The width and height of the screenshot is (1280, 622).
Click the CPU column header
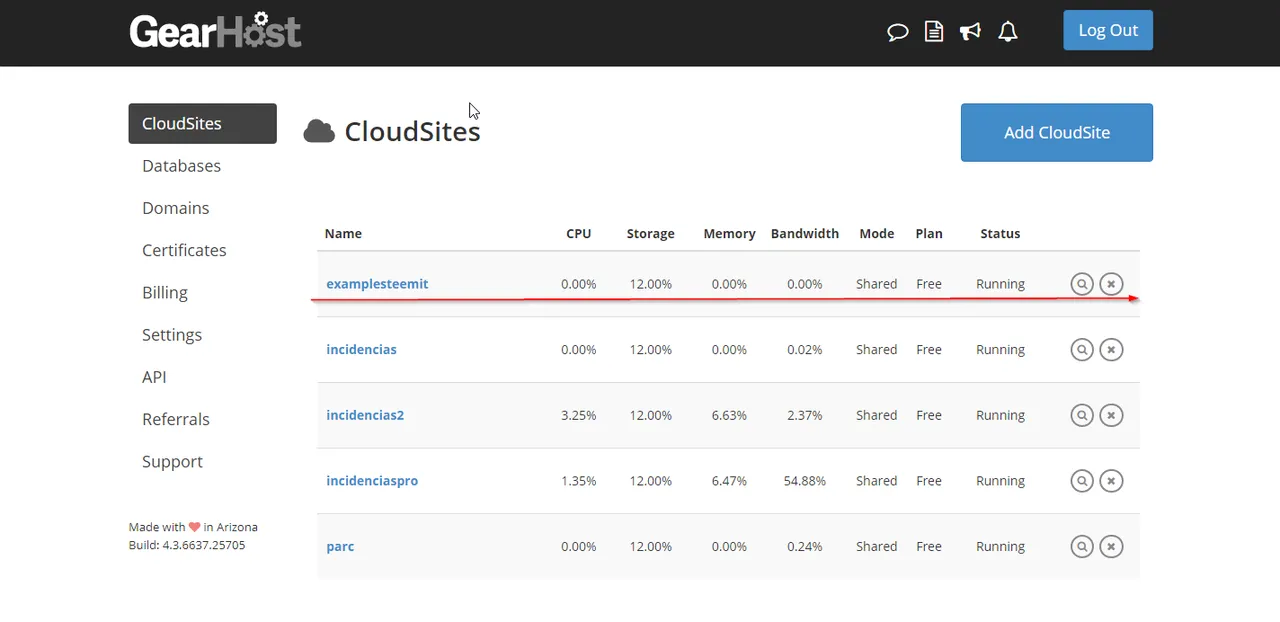point(578,234)
